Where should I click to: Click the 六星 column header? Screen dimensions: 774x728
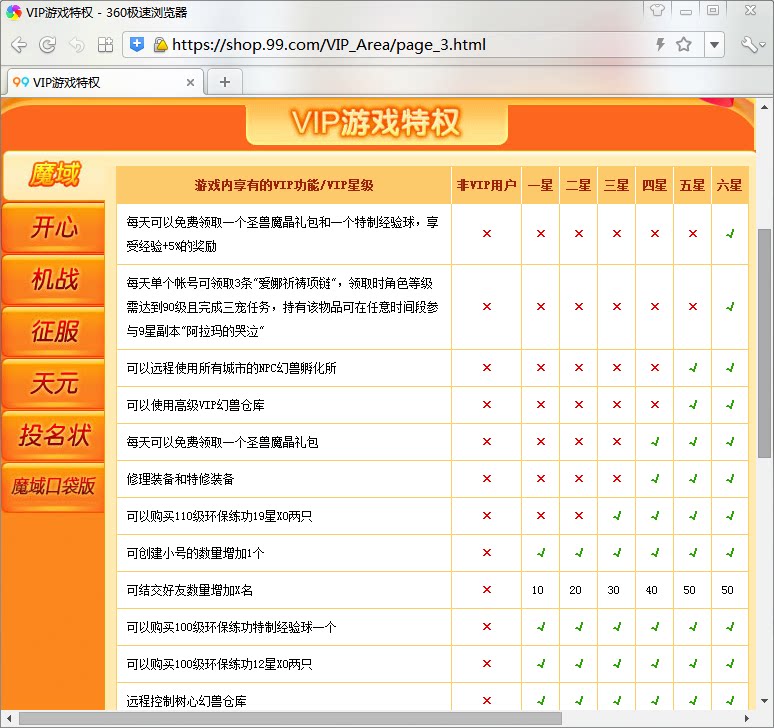point(730,185)
